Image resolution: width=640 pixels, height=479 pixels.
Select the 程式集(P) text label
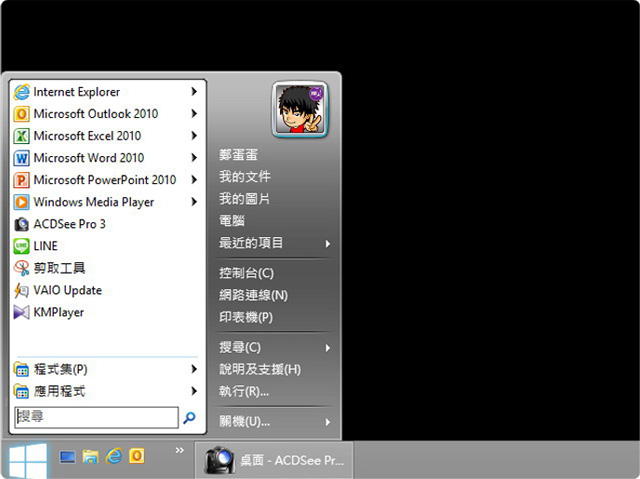[61, 369]
